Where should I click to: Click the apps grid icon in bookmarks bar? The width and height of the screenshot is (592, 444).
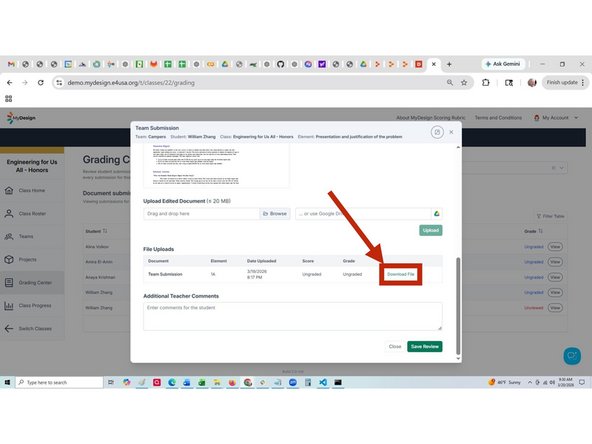[9, 99]
